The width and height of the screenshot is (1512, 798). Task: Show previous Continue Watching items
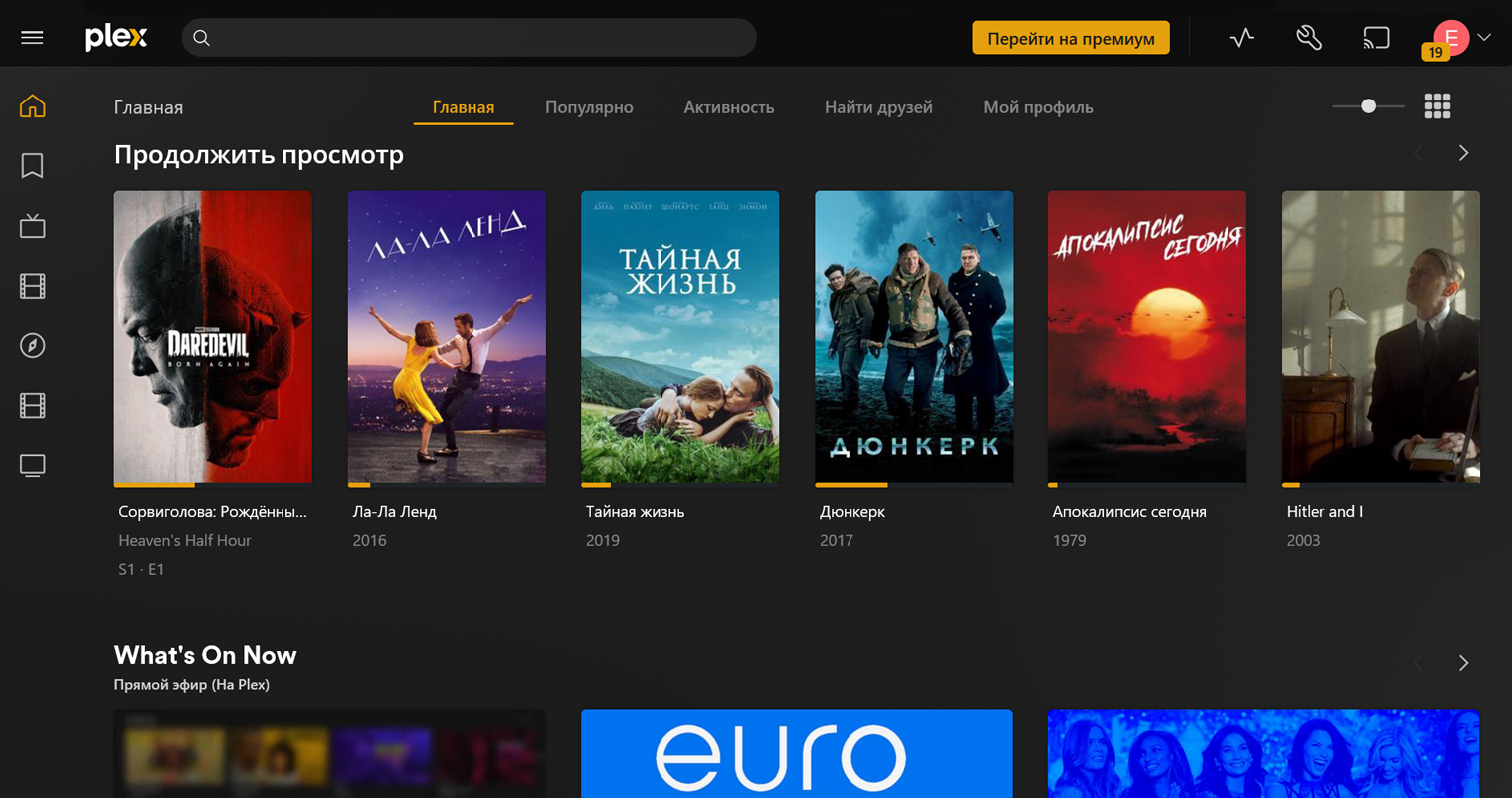click(x=1419, y=153)
